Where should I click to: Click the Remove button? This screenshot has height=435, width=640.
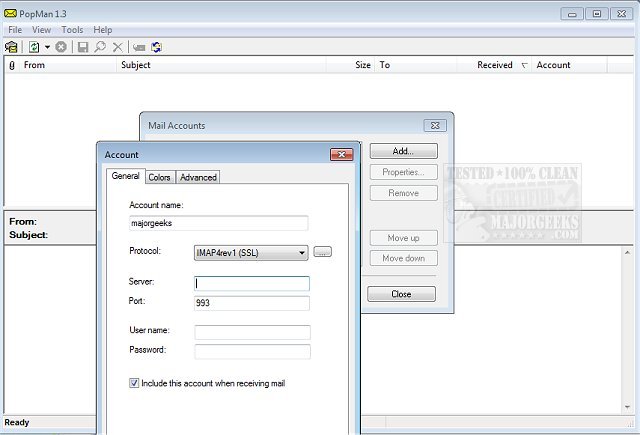(404, 193)
